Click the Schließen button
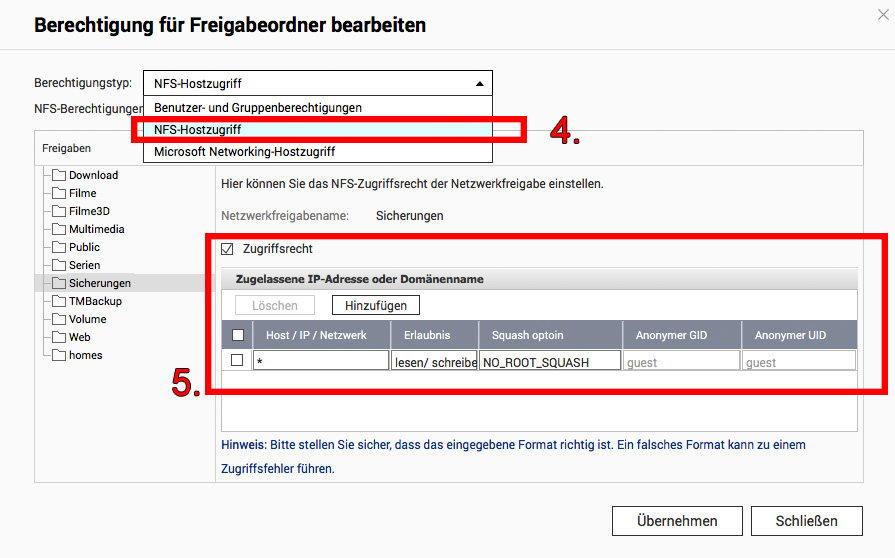This screenshot has width=895, height=558. (x=807, y=521)
